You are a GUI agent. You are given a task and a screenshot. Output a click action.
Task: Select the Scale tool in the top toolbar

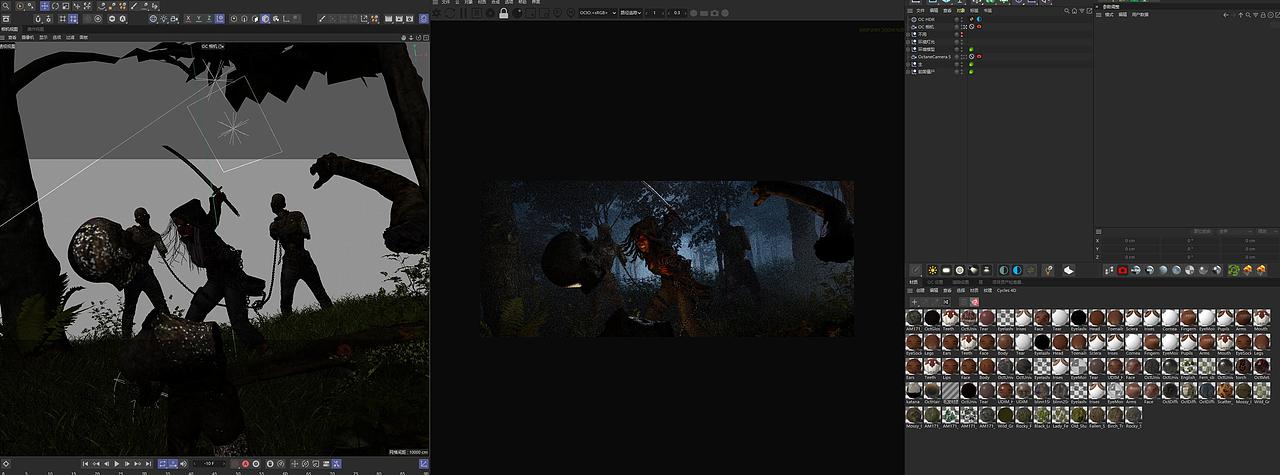click(x=66, y=6)
